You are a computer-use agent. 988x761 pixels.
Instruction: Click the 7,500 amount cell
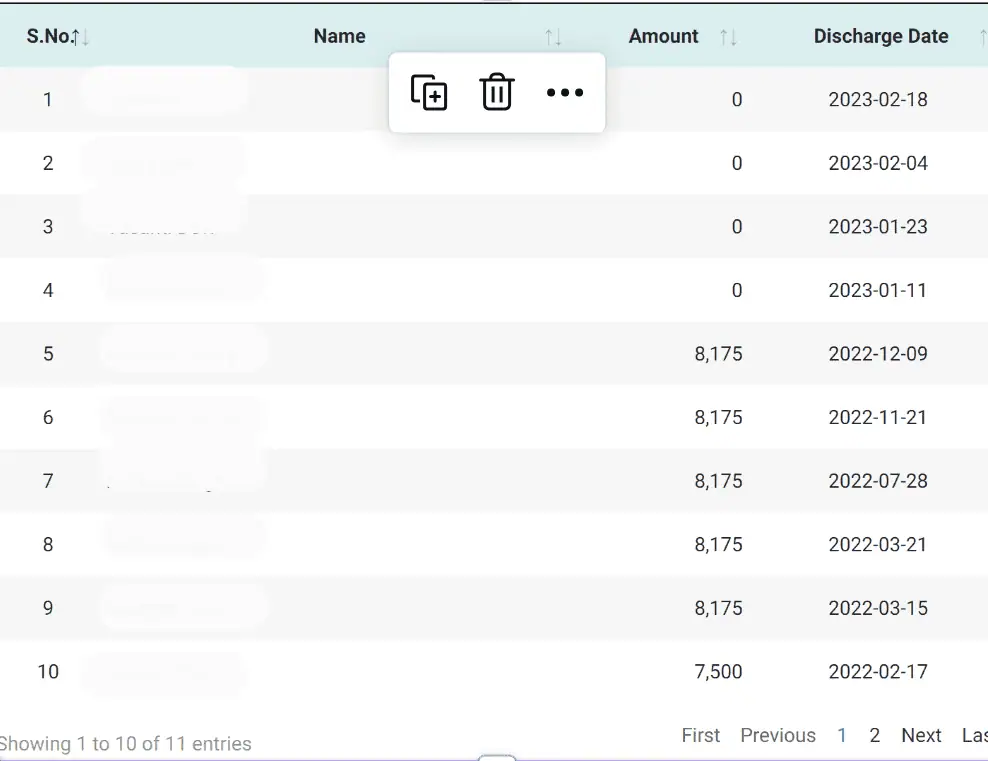[x=718, y=672]
